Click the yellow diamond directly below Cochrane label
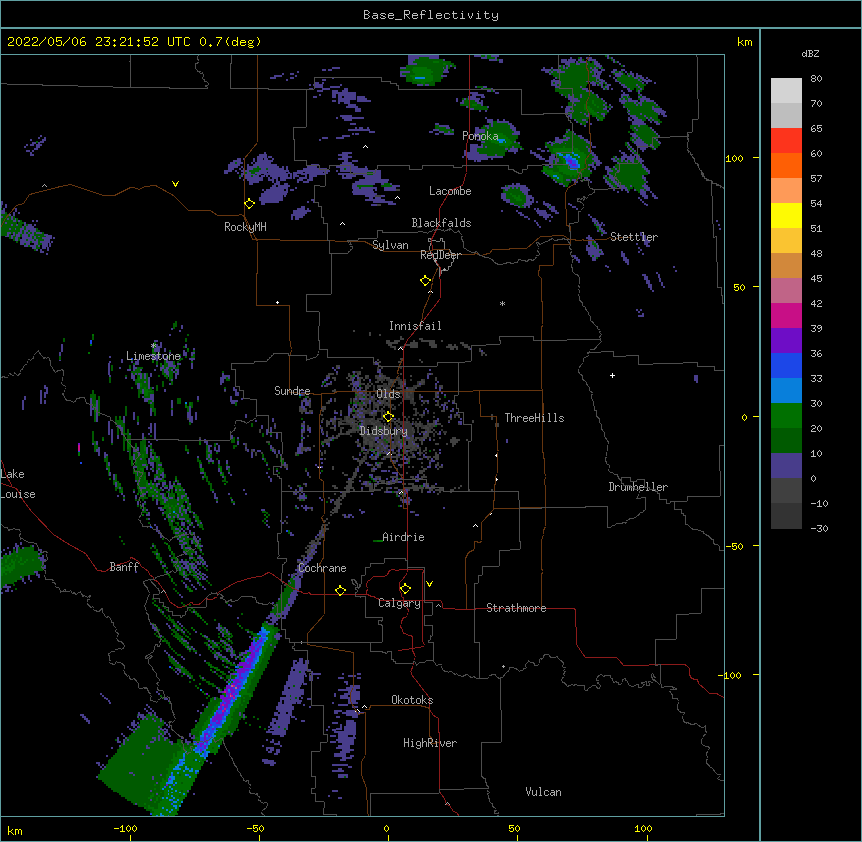Image resolution: width=862 pixels, height=842 pixels. point(340,591)
